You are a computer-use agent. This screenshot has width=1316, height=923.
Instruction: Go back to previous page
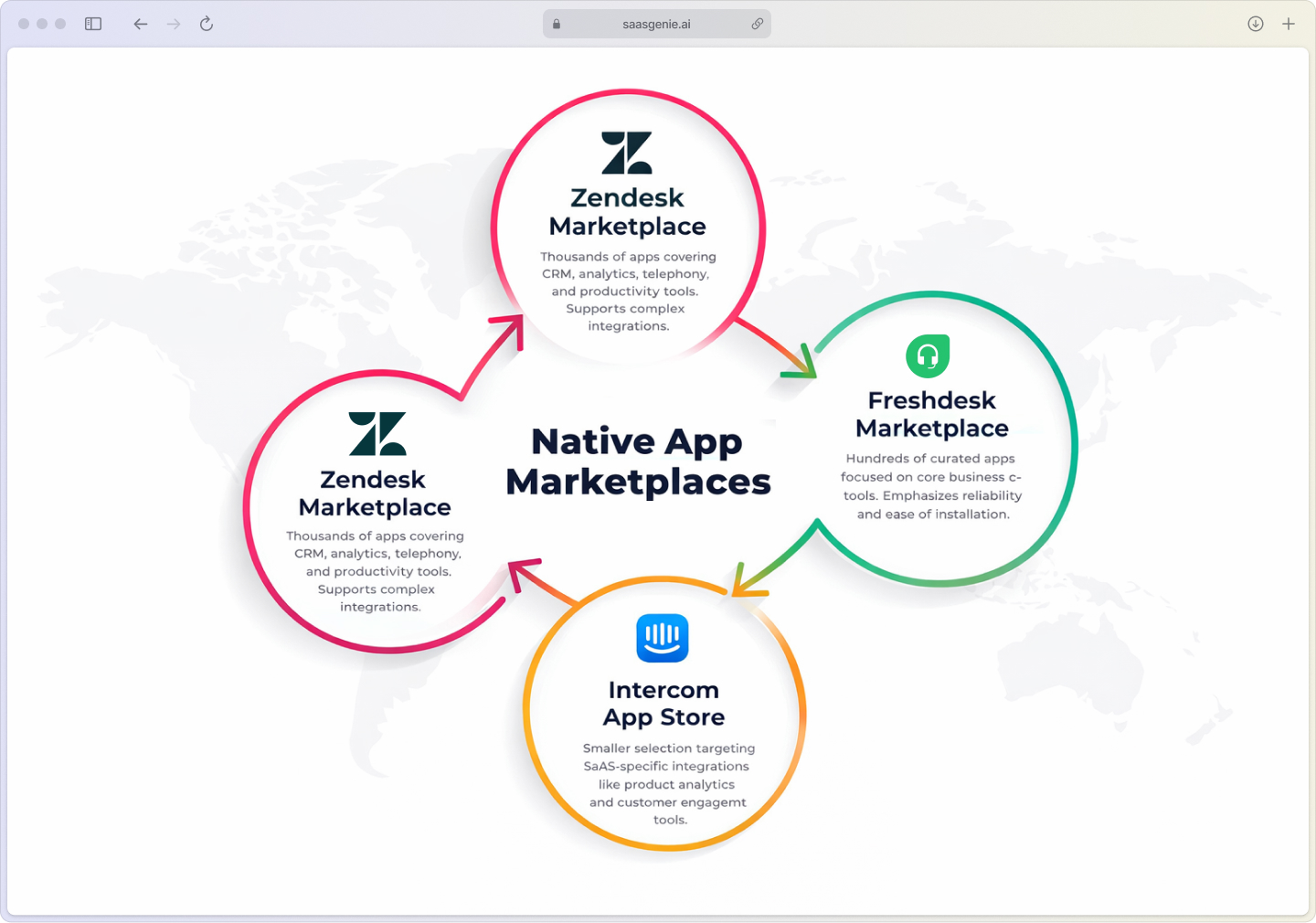click(x=141, y=24)
